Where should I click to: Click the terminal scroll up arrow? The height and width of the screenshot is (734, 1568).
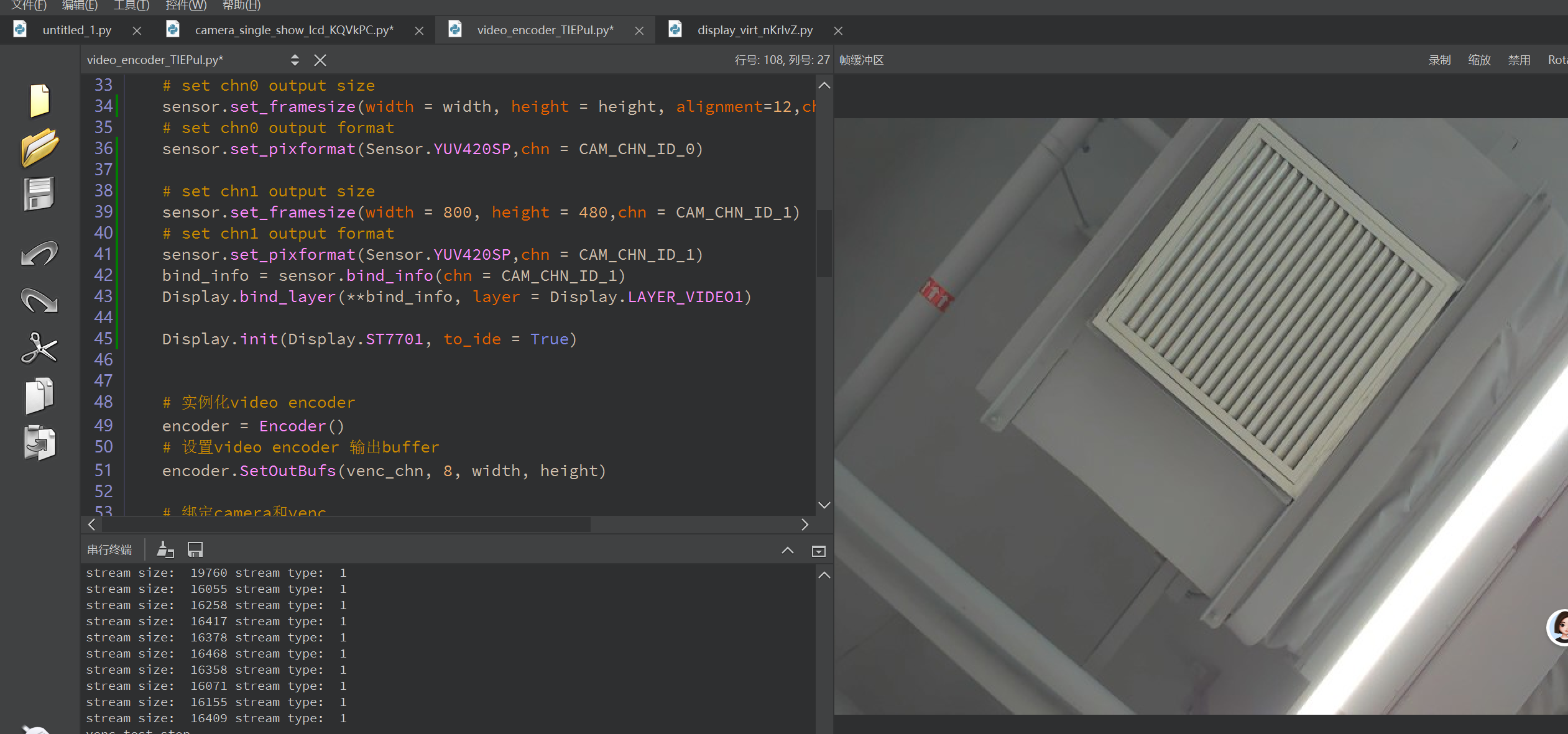click(x=824, y=575)
